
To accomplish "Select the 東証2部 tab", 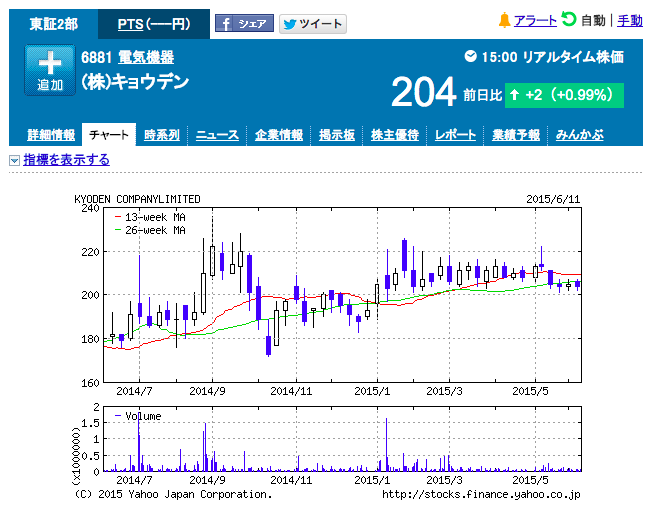I will (53, 24).
